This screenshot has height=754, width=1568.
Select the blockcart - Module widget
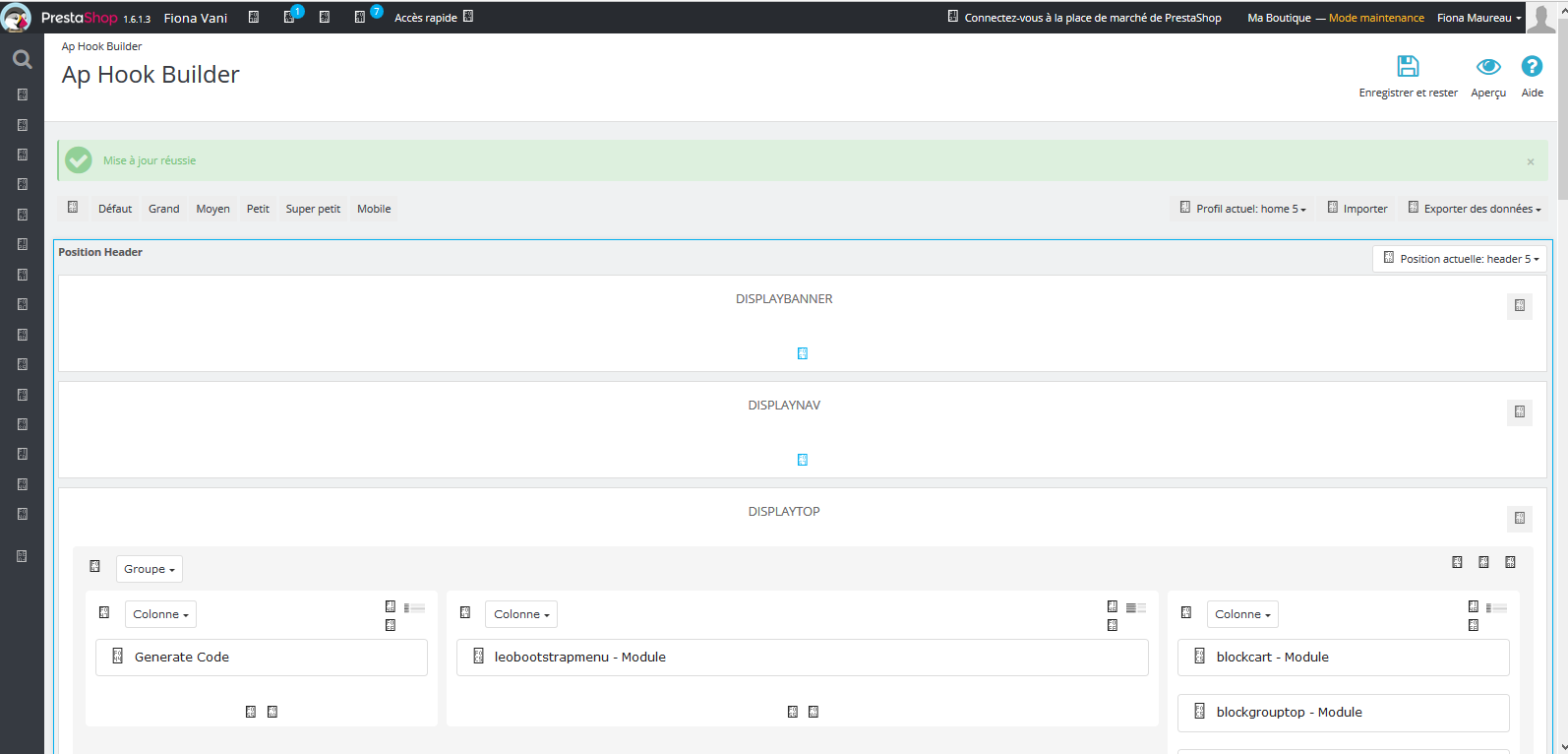pyautogui.click(x=1344, y=658)
